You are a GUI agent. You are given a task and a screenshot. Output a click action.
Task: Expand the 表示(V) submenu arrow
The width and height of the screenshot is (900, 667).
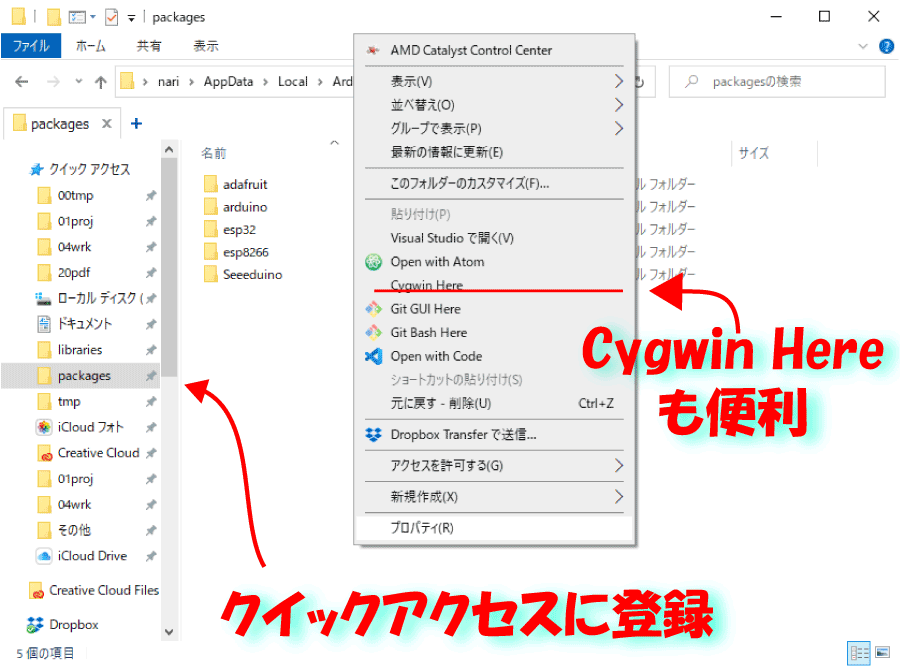coord(618,81)
